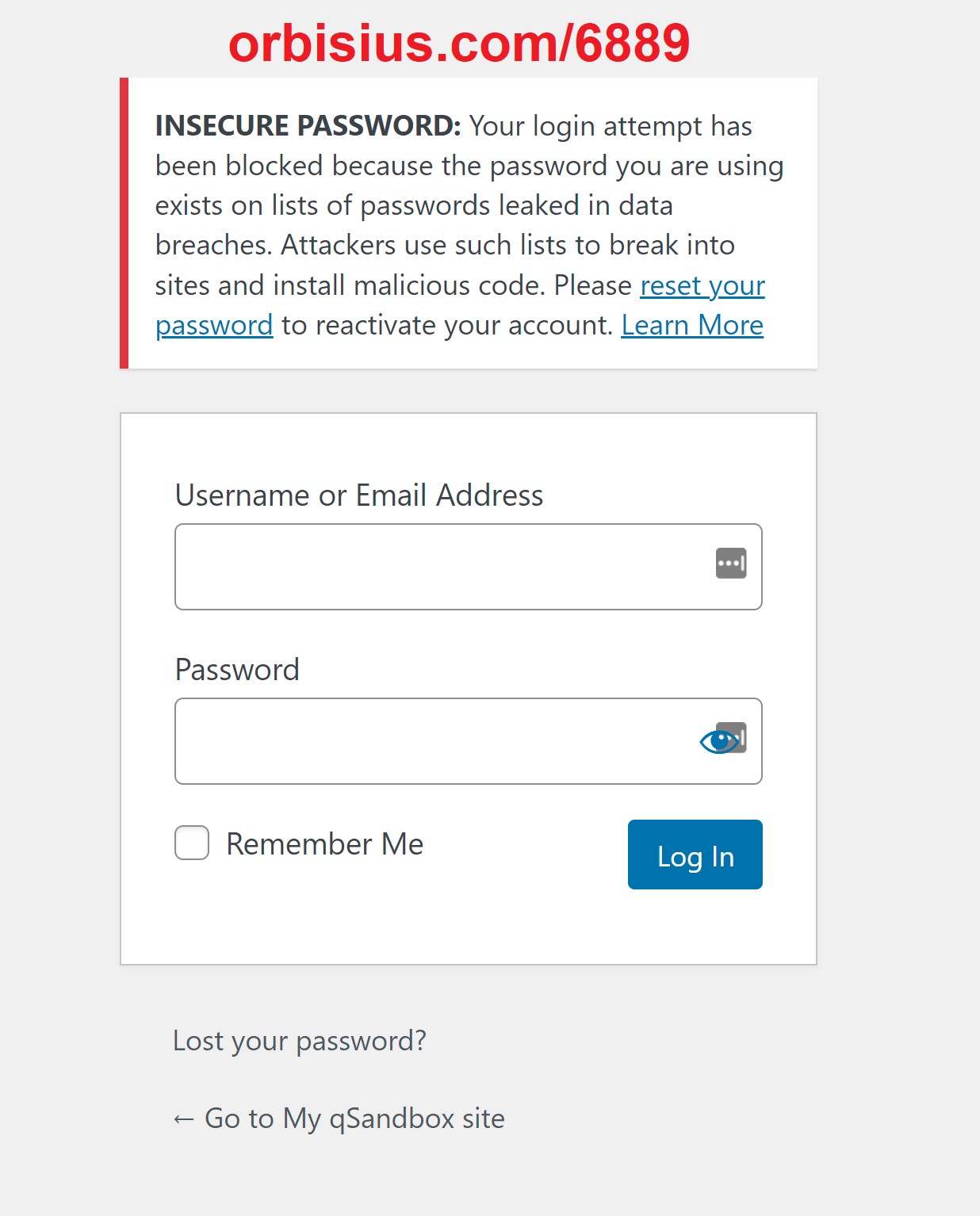
Task: Focus the Username or Email Address field
Action: tap(469, 567)
